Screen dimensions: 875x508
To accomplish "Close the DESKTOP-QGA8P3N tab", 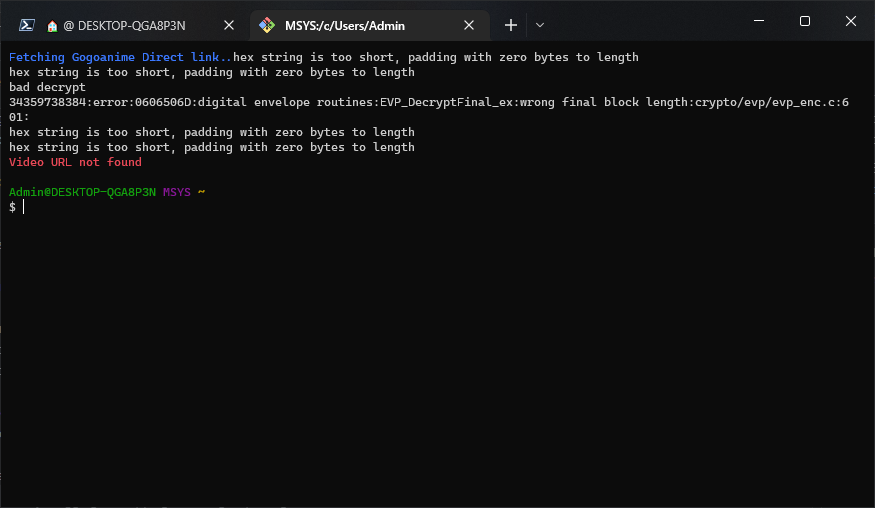I will 229,25.
